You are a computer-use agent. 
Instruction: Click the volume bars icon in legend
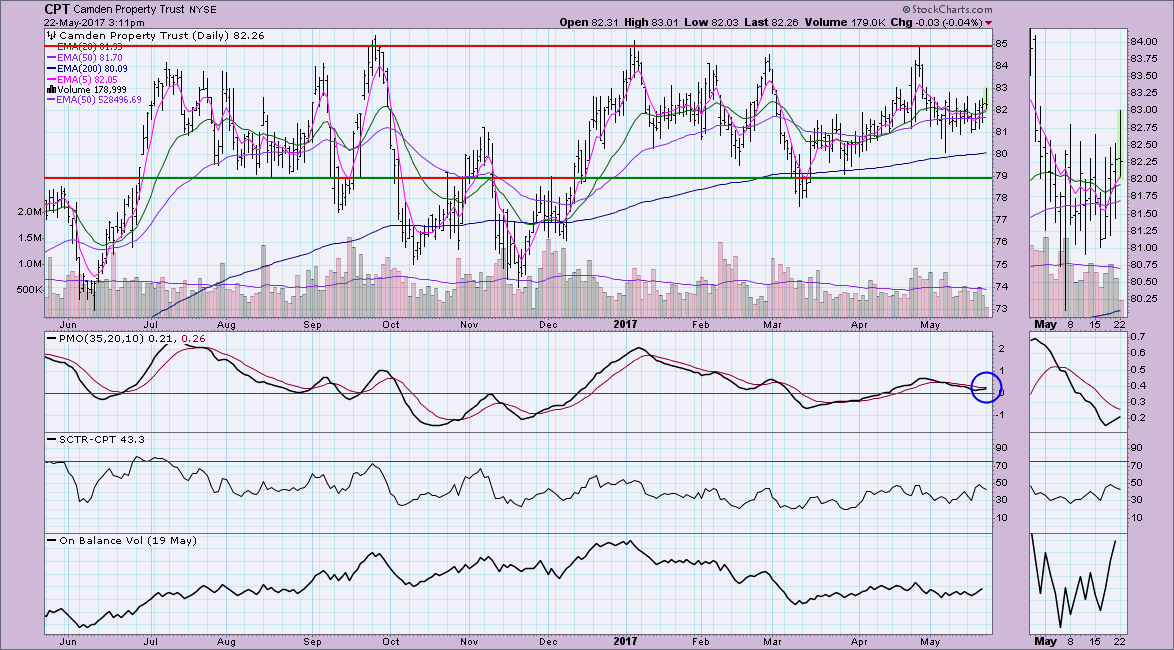[50, 88]
